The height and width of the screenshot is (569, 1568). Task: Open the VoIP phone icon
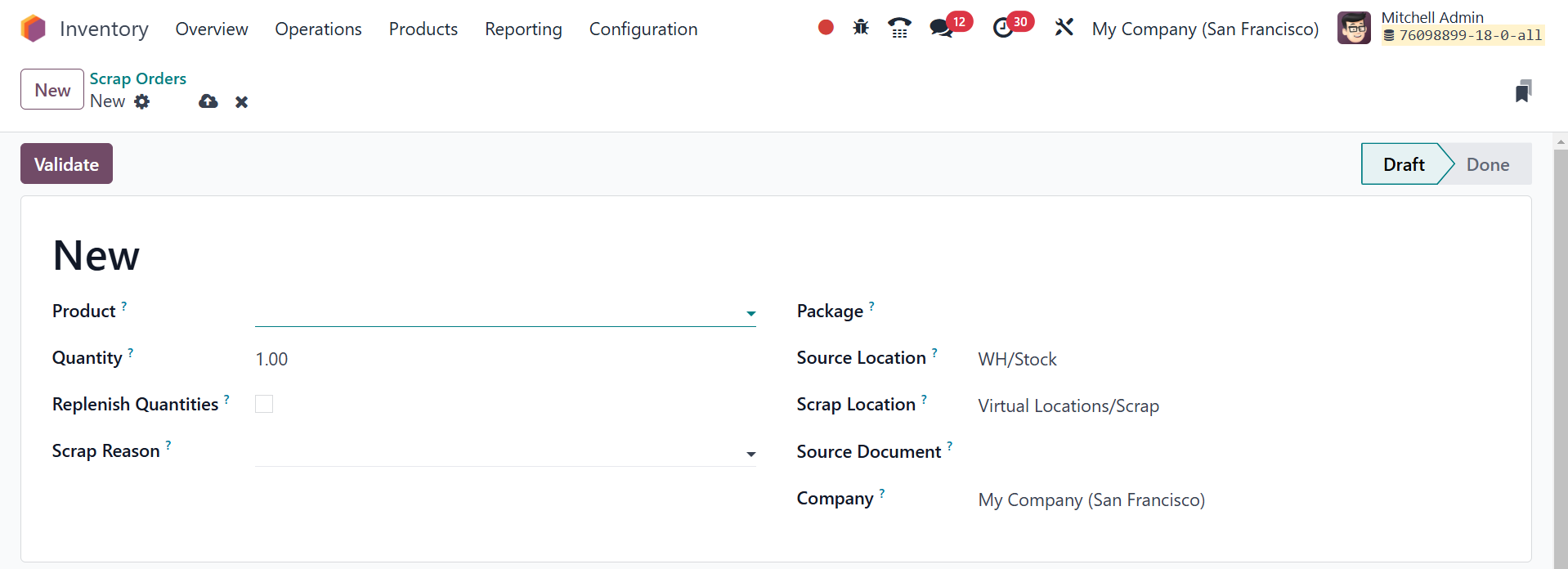coord(899,28)
